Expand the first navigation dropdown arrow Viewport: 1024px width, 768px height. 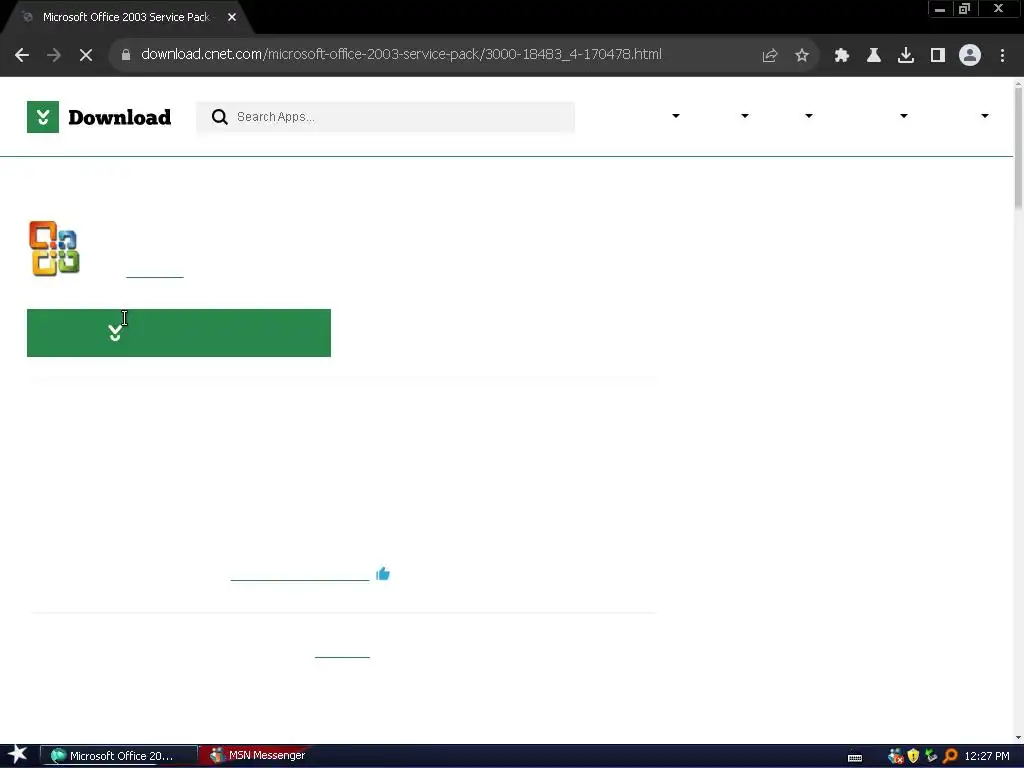[x=676, y=116]
